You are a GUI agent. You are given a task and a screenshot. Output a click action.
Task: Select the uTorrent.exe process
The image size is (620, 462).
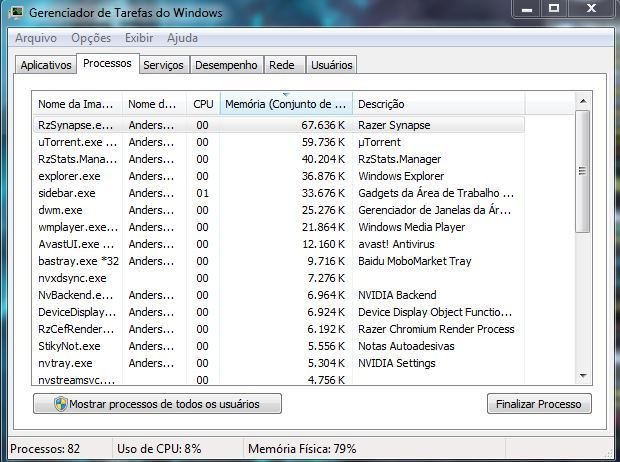(x=278, y=142)
